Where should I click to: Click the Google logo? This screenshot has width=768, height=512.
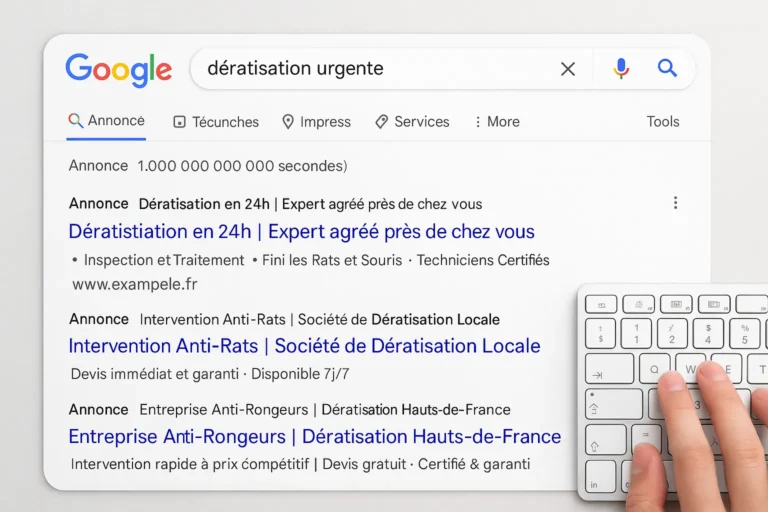(x=119, y=70)
